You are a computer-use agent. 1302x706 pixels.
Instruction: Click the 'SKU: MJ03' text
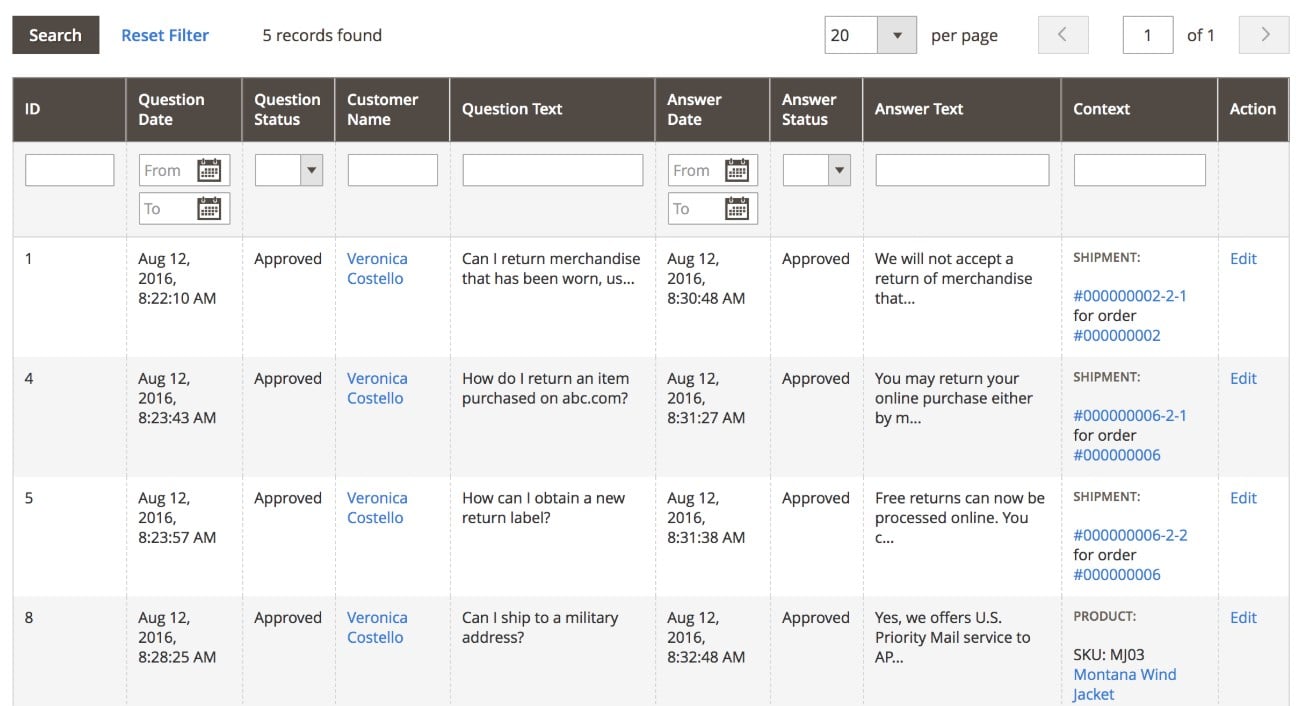point(1109,656)
